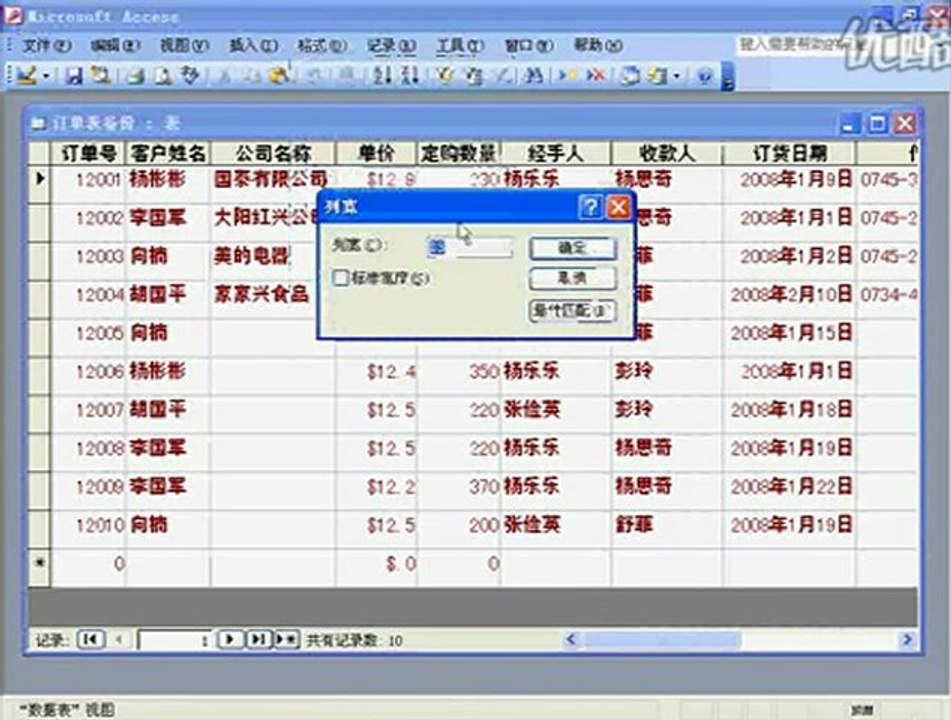The width and height of the screenshot is (951, 720).
Task: Open the 记录(R) menu
Action: pos(391,45)
